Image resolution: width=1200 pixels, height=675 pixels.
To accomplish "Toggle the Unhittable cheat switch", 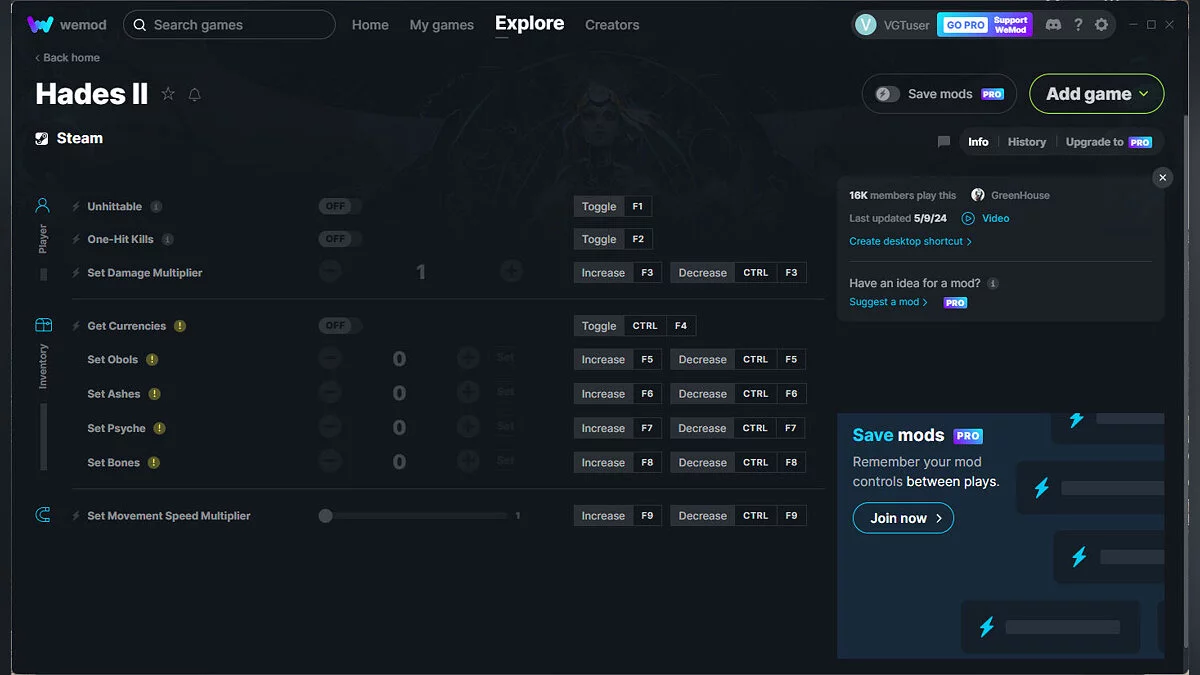I will coord(340,207).
